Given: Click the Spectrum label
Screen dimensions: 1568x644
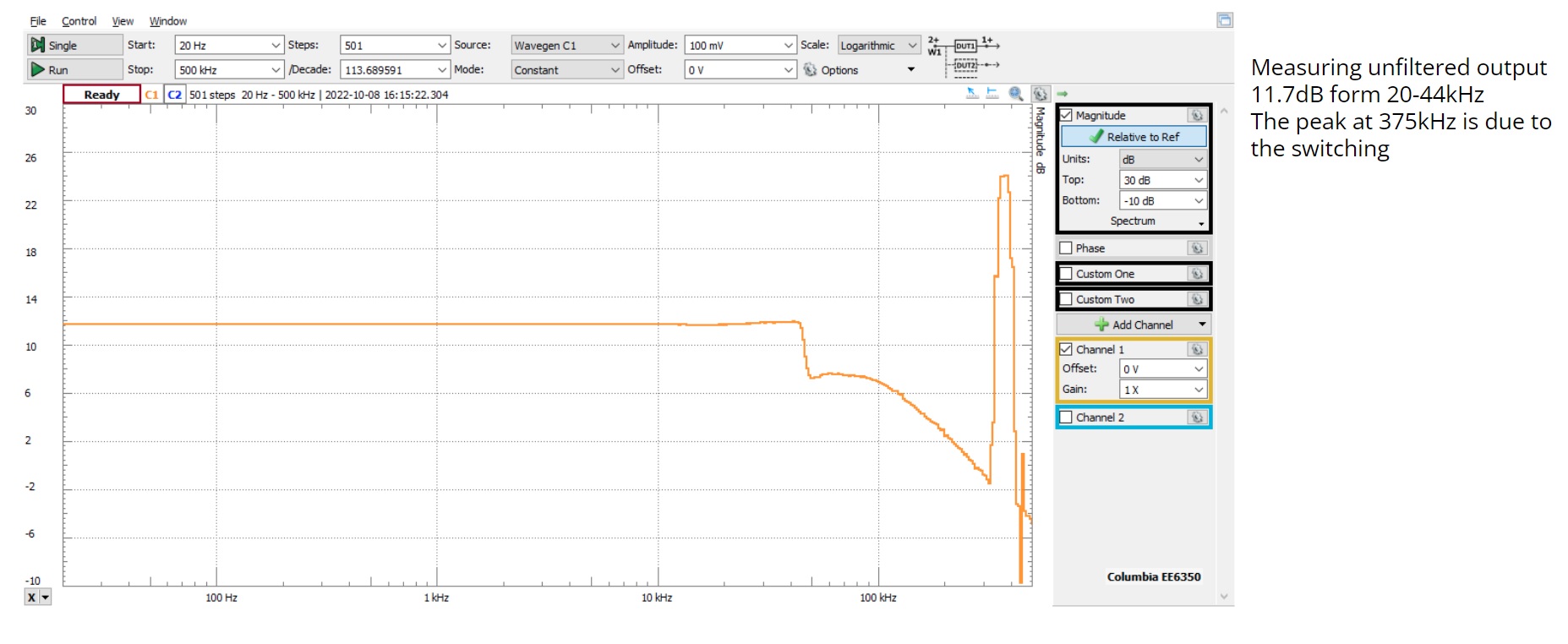Looking at the screenshot, I should [x=1132, y=221].
